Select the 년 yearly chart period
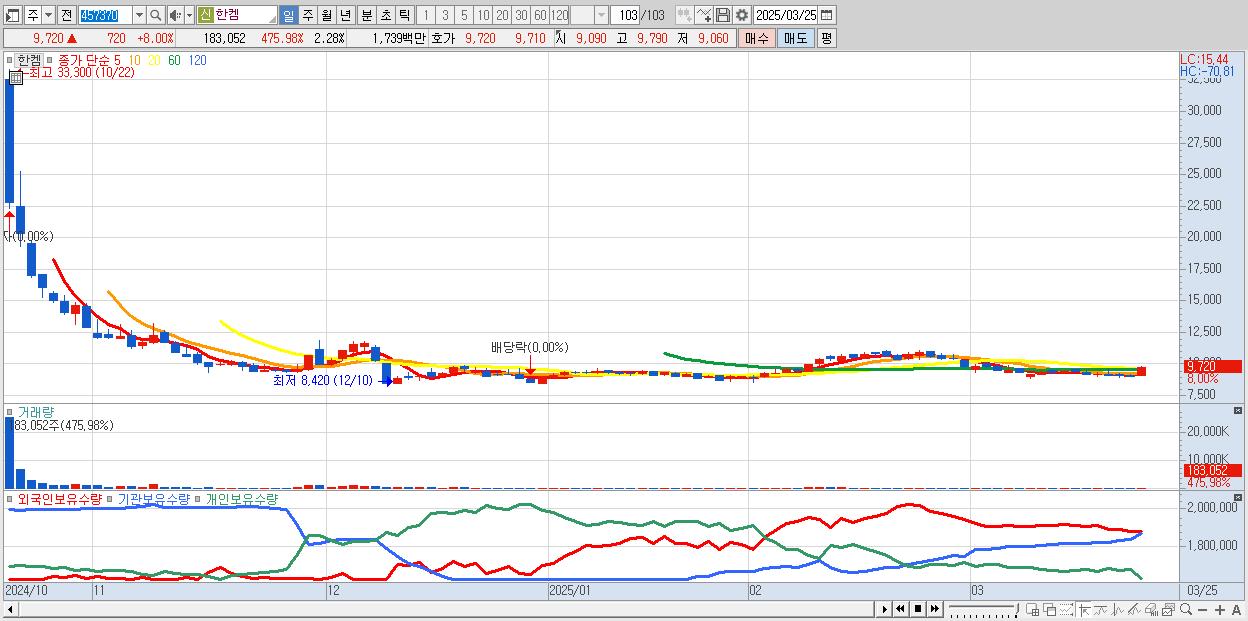Viewport: 1248px width, 621px height. tap(345, 15)
